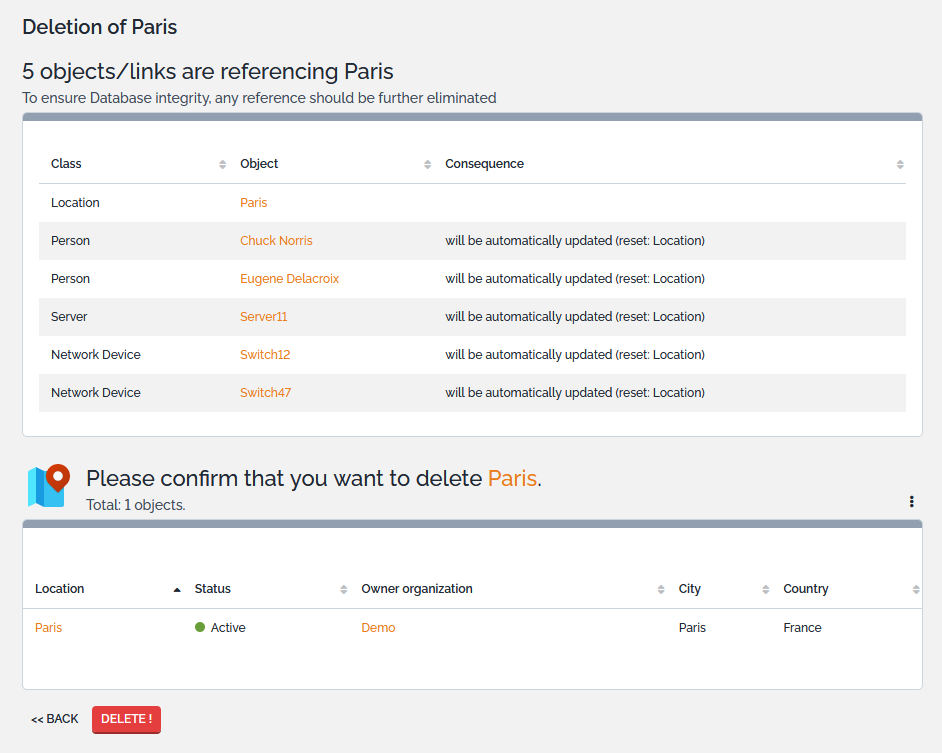
Task: Open the Chuck Norris person record
Action: pyautogui.click(x=276, y=240)
